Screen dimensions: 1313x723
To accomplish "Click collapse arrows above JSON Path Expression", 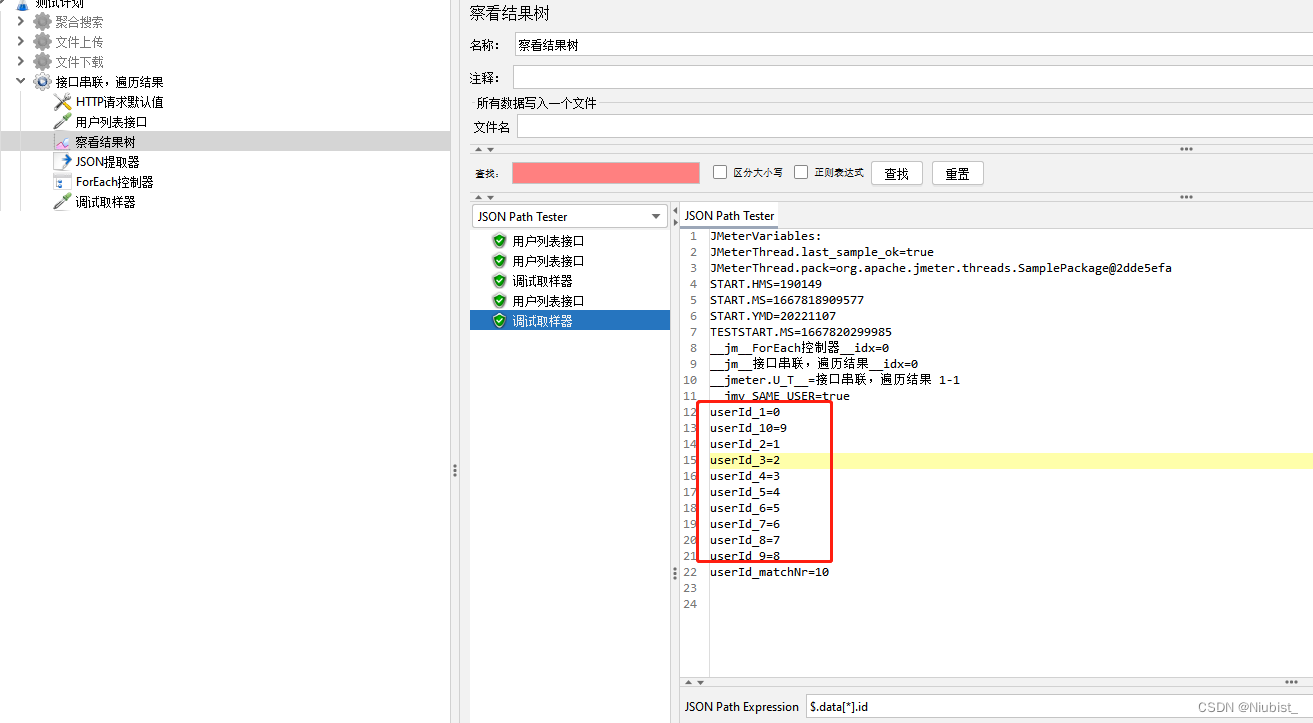I will pyautogui.click(x=694, y=682).
